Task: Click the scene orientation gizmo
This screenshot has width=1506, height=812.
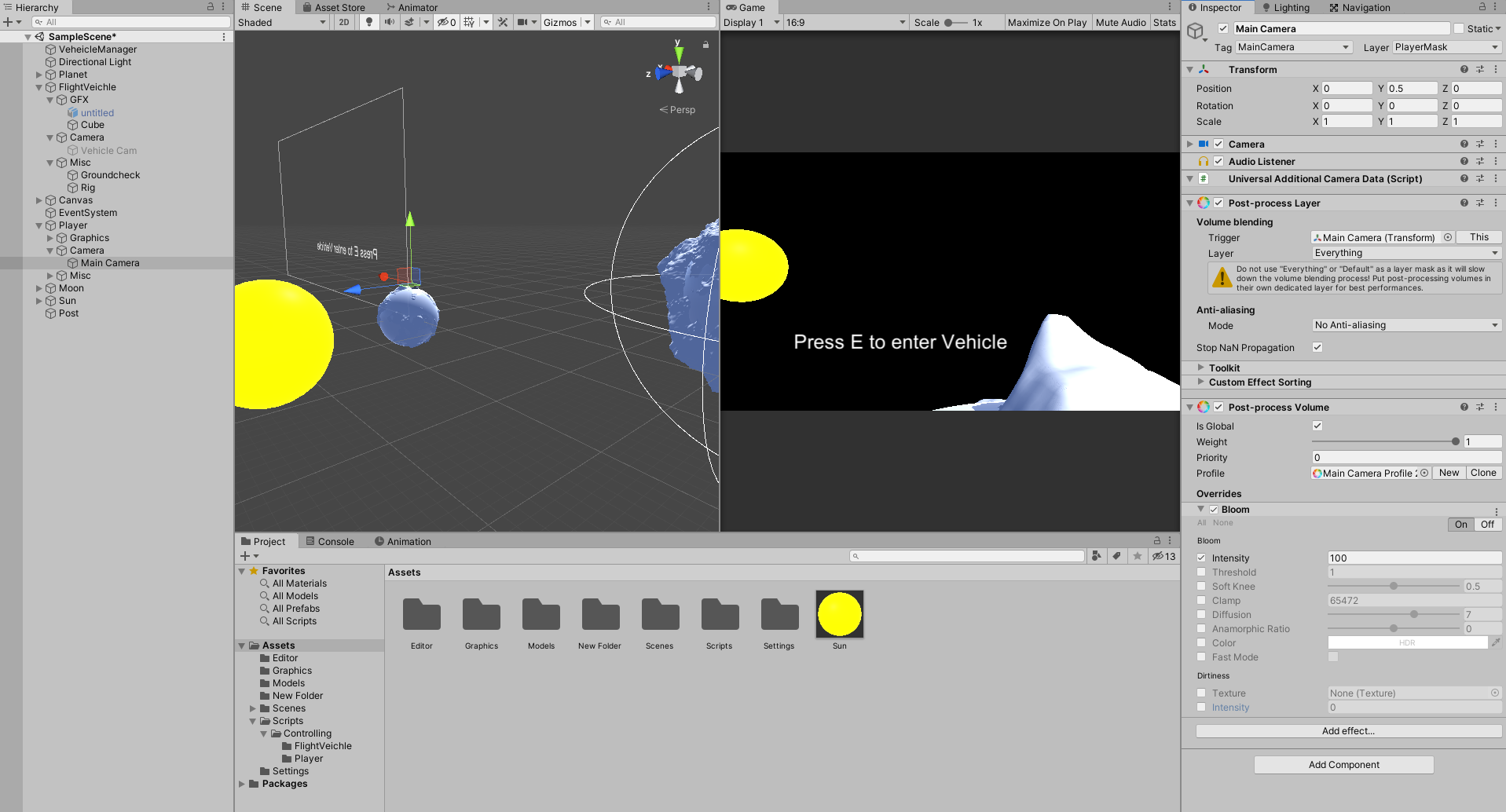Action: (x=678, y=72)
